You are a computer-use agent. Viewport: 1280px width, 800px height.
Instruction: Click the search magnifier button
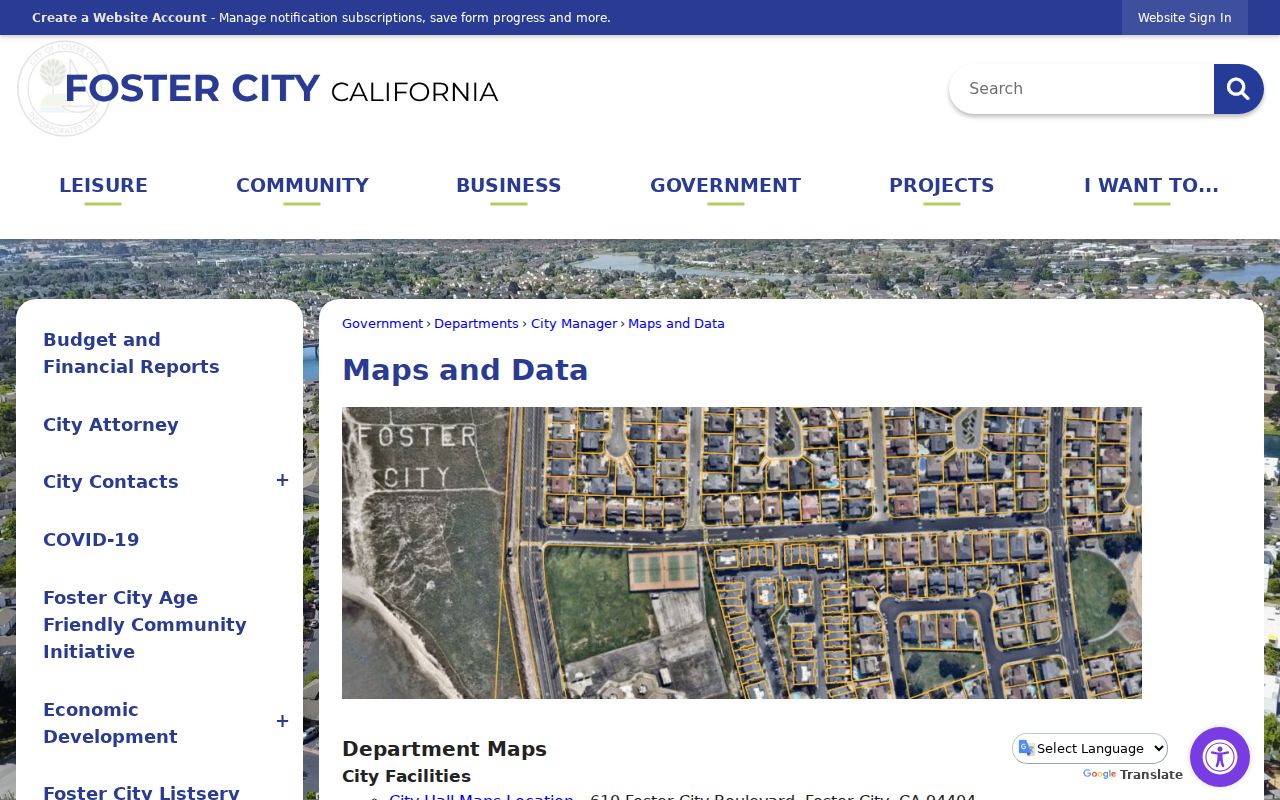[x=1238, y=89]
